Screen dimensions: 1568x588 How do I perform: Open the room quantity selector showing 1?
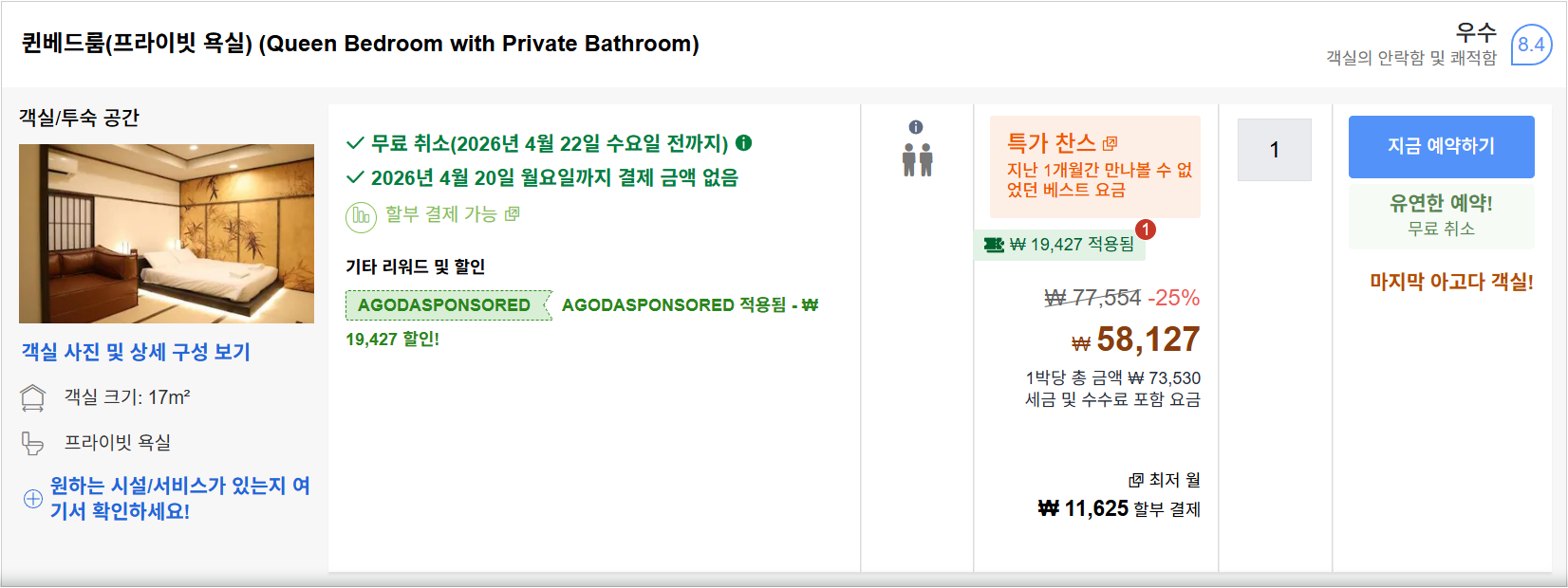[1273, 150]
